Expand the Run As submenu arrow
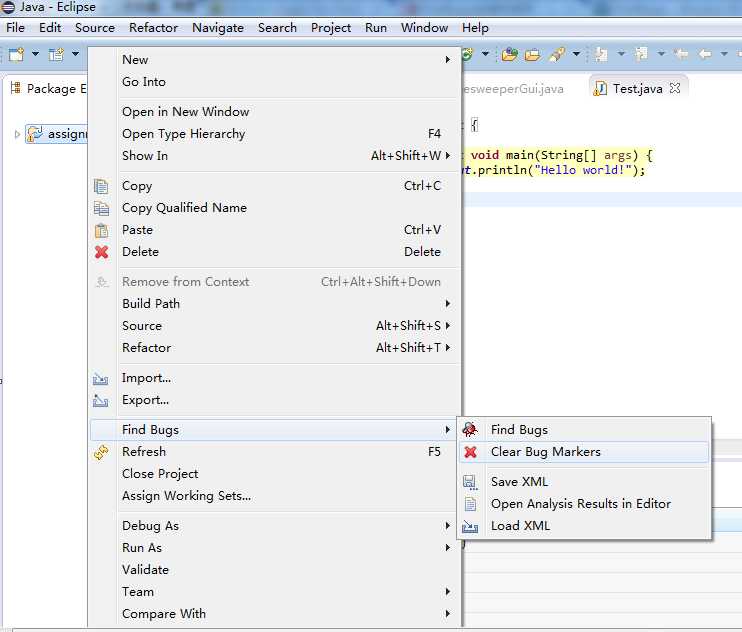This screenshot has width=742, height=632. tap(447, 548)
